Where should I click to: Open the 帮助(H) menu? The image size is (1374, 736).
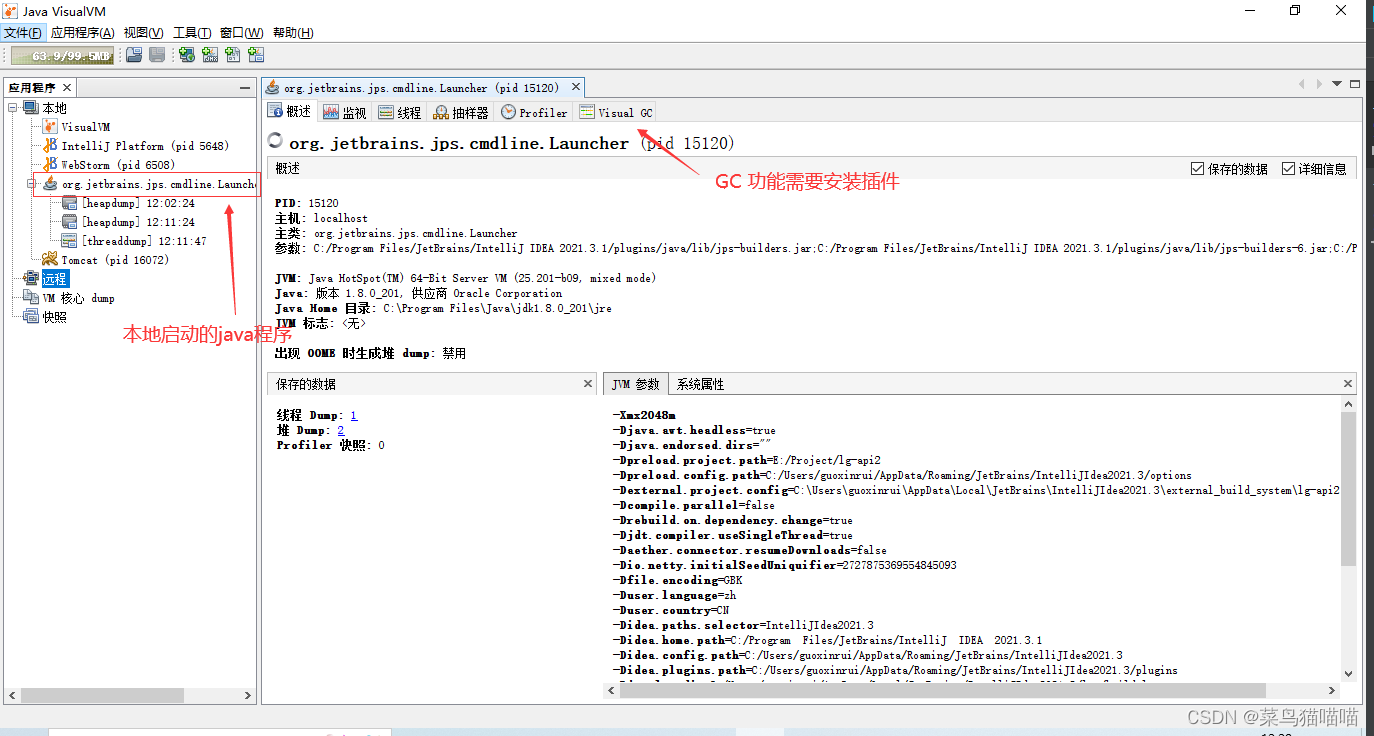tap(293, 33)
